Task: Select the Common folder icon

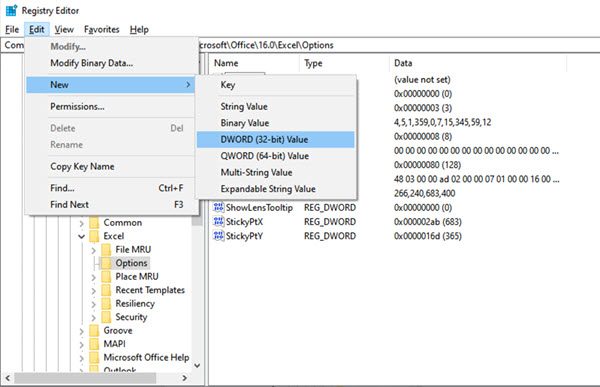Action: click(x=94, y=223)
